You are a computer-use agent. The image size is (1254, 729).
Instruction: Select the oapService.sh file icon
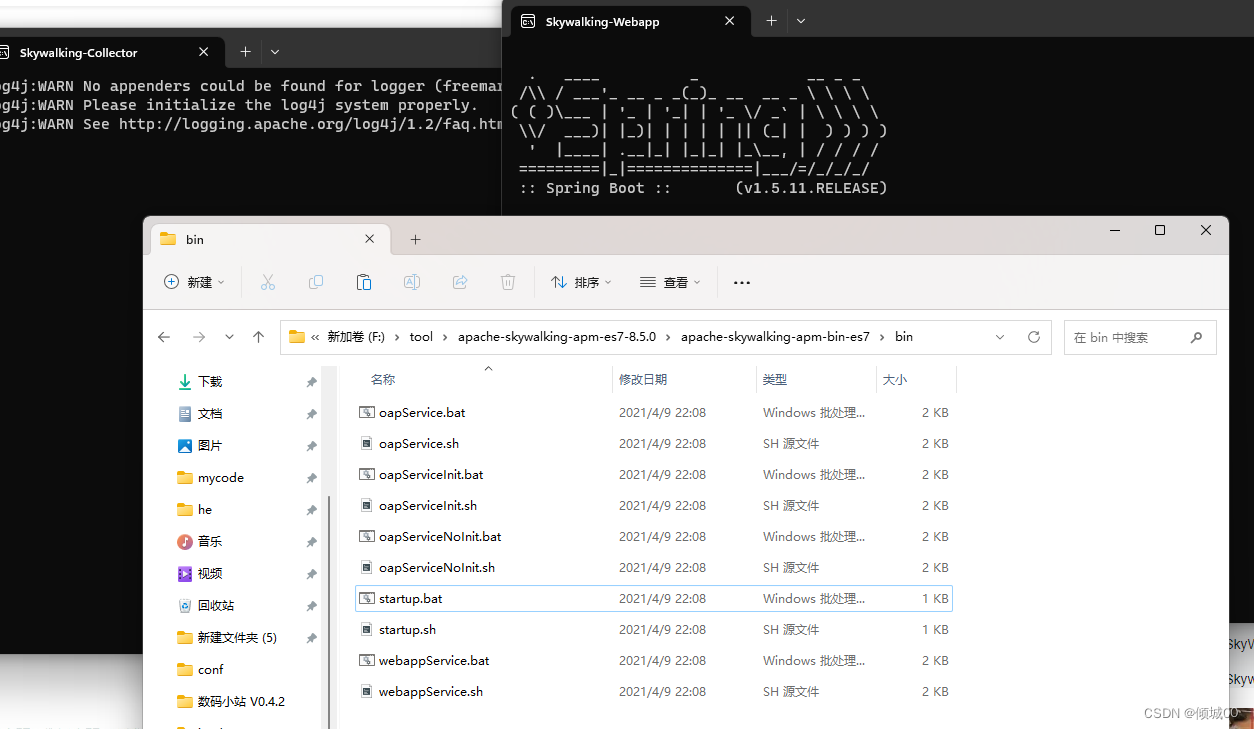pyautogui.click(x=367, y=443)
